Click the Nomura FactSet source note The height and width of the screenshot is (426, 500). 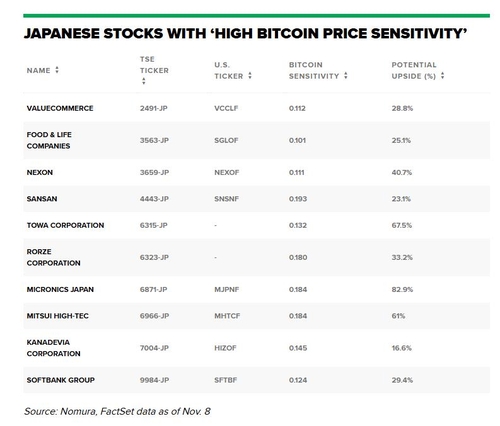117,411
